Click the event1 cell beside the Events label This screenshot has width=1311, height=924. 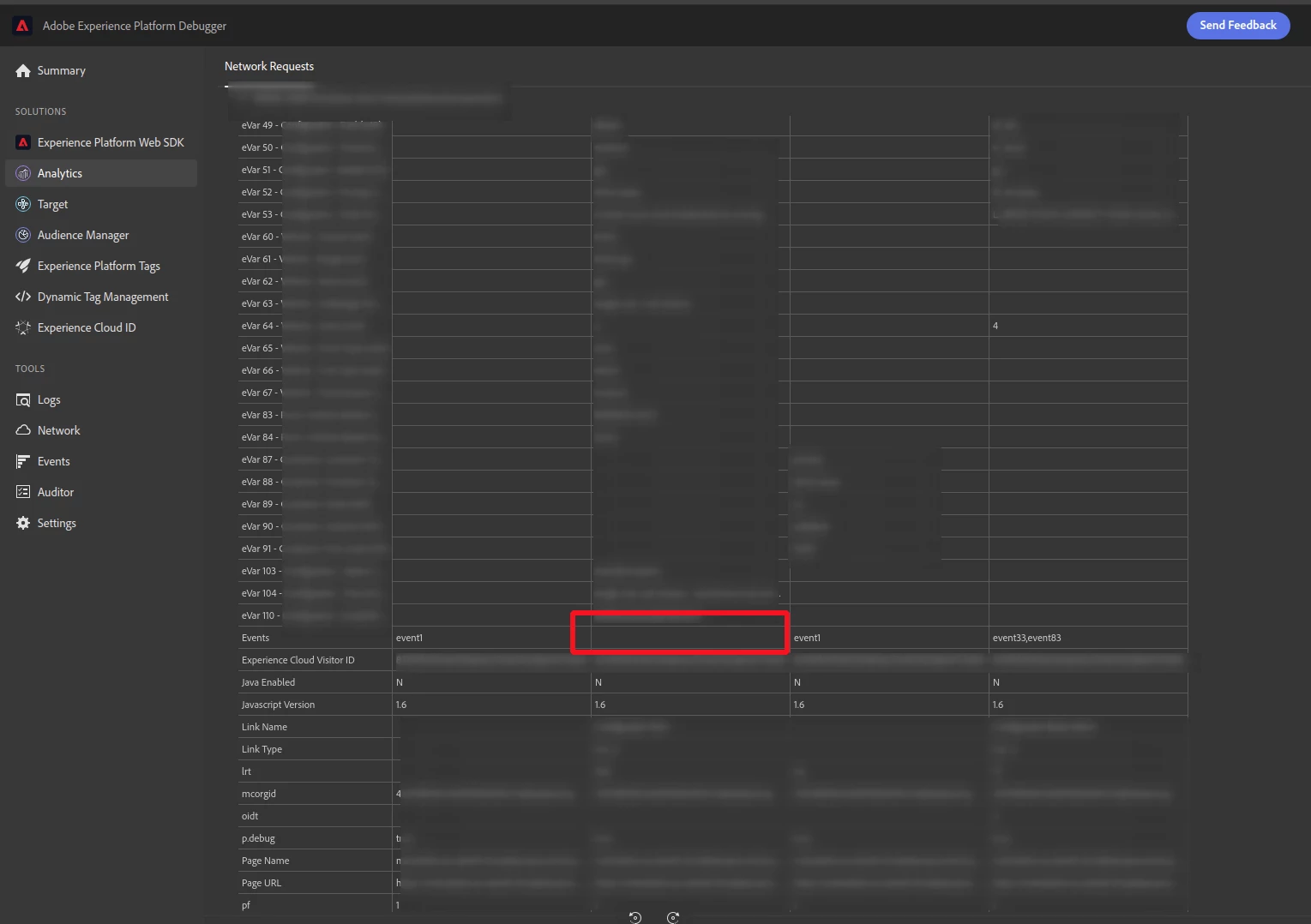(491, 638)
